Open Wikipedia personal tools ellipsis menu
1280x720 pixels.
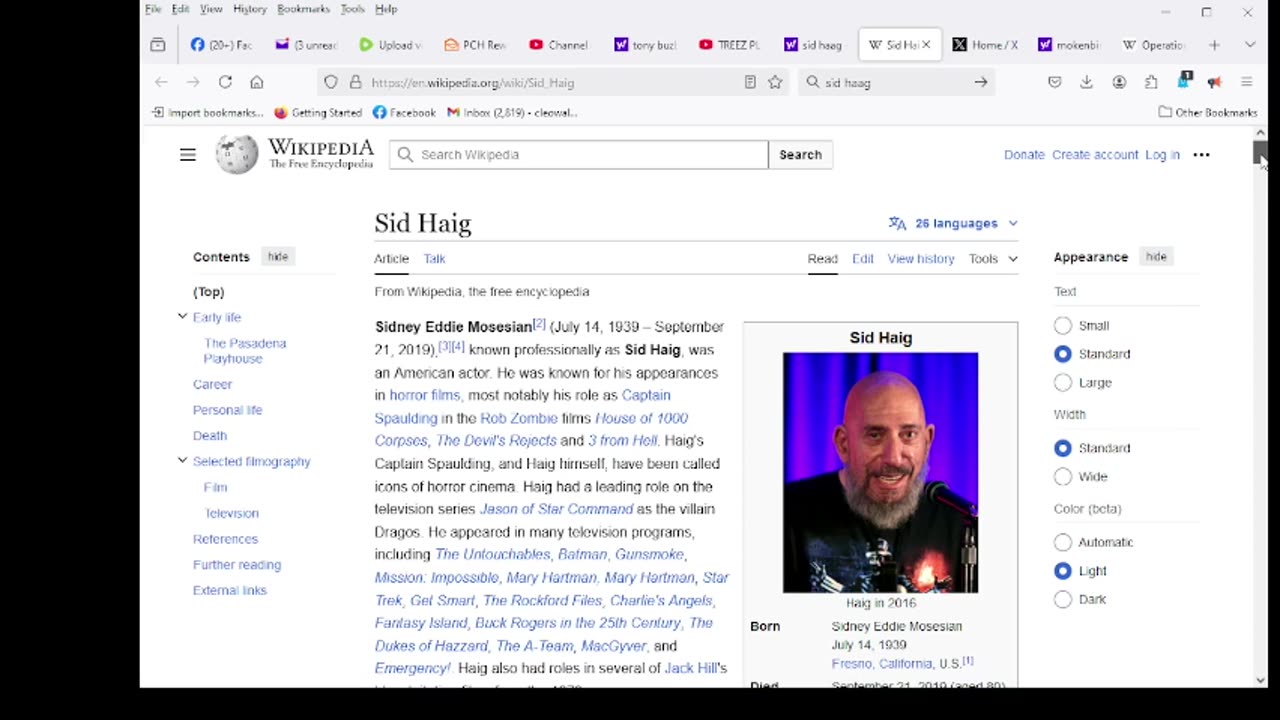[1201, 155]
